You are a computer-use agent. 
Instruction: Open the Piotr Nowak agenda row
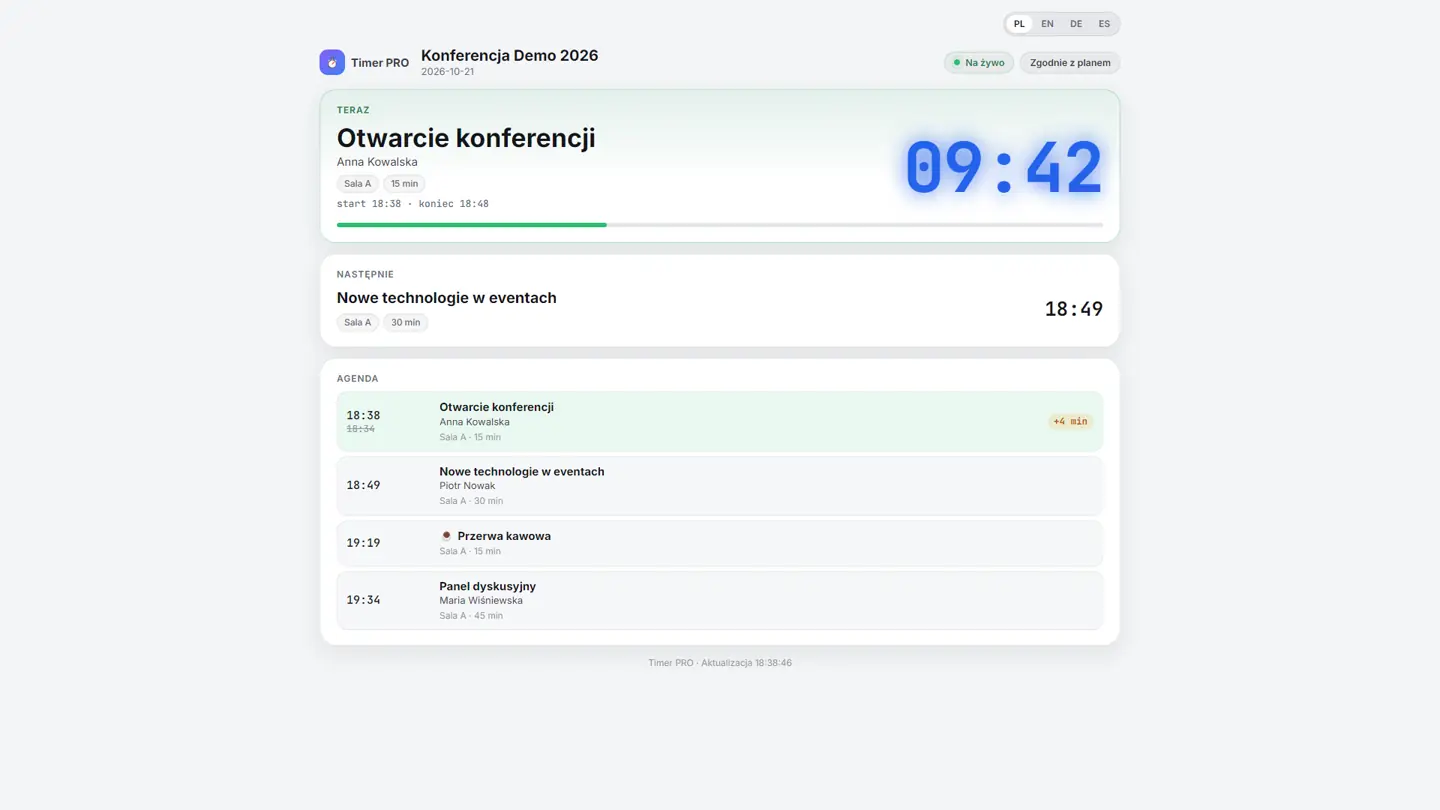(720, 485)
